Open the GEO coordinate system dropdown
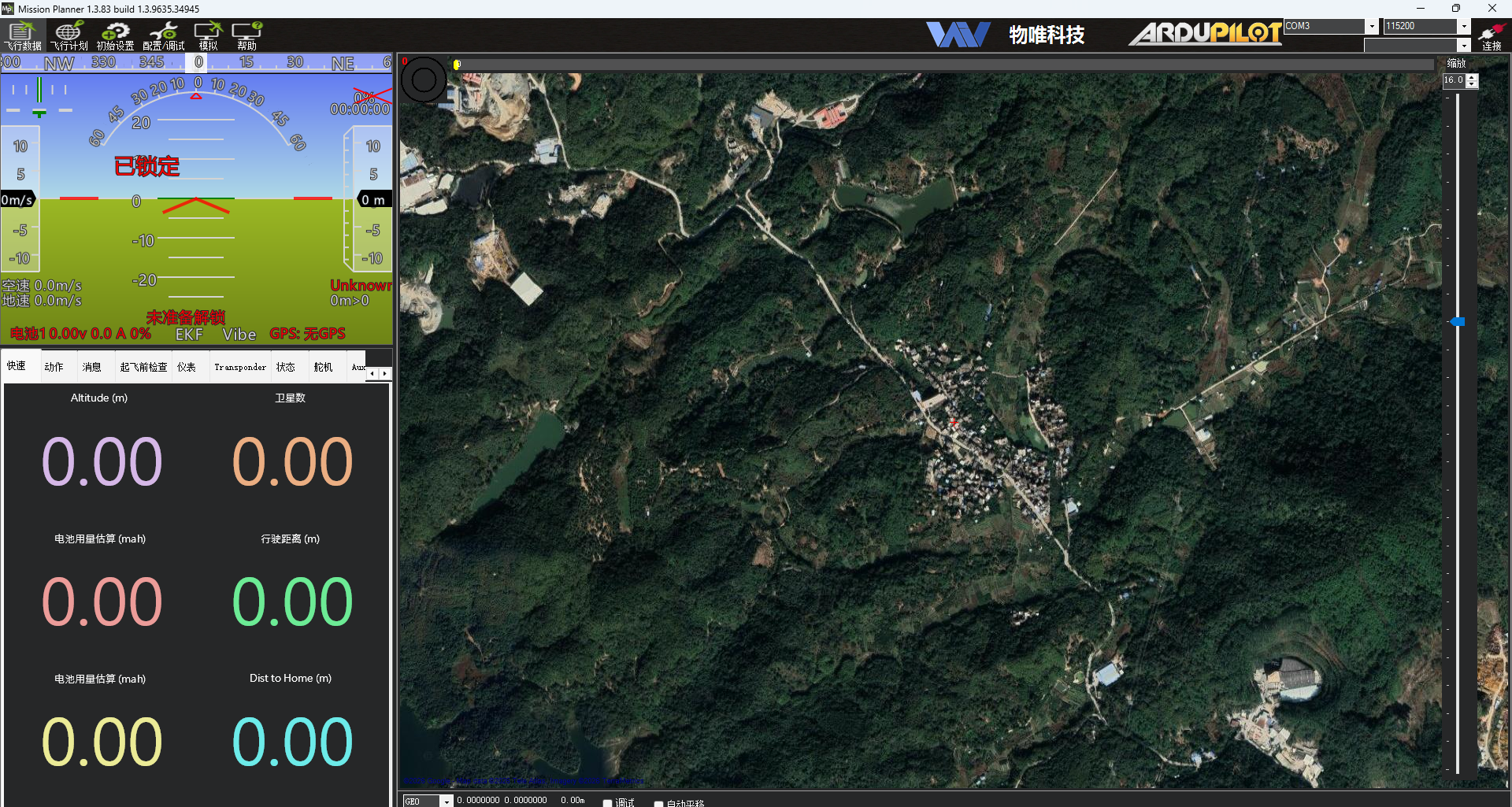 [447, 801]
